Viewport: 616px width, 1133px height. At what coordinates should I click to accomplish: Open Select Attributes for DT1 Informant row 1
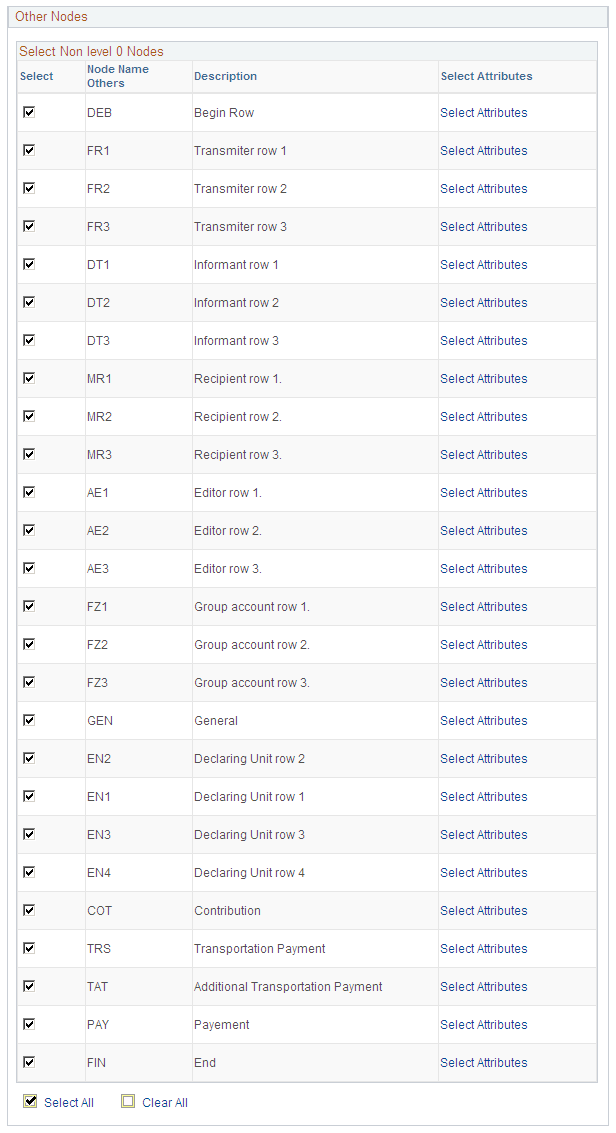[484, 264]
